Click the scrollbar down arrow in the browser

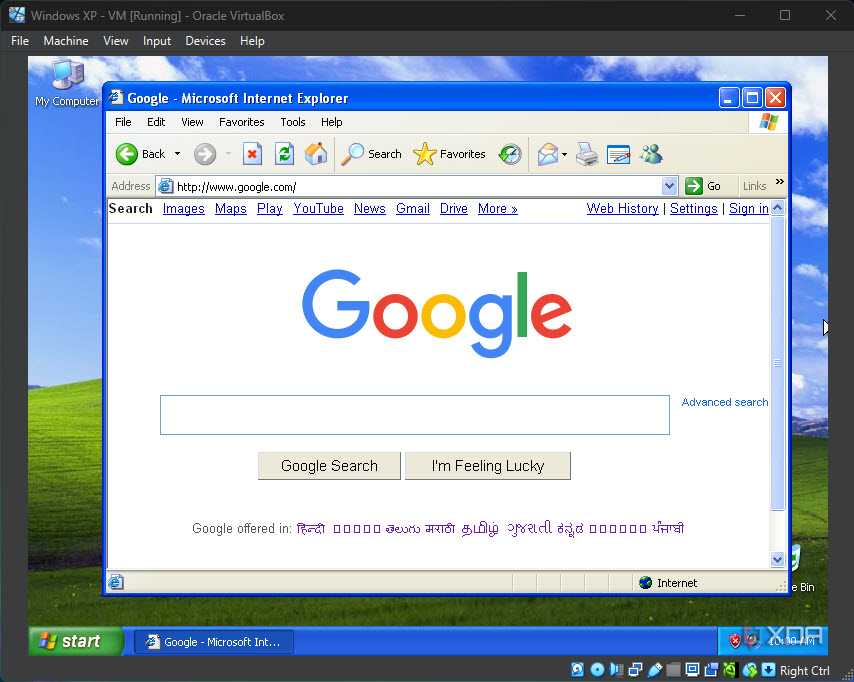[778, 559]
